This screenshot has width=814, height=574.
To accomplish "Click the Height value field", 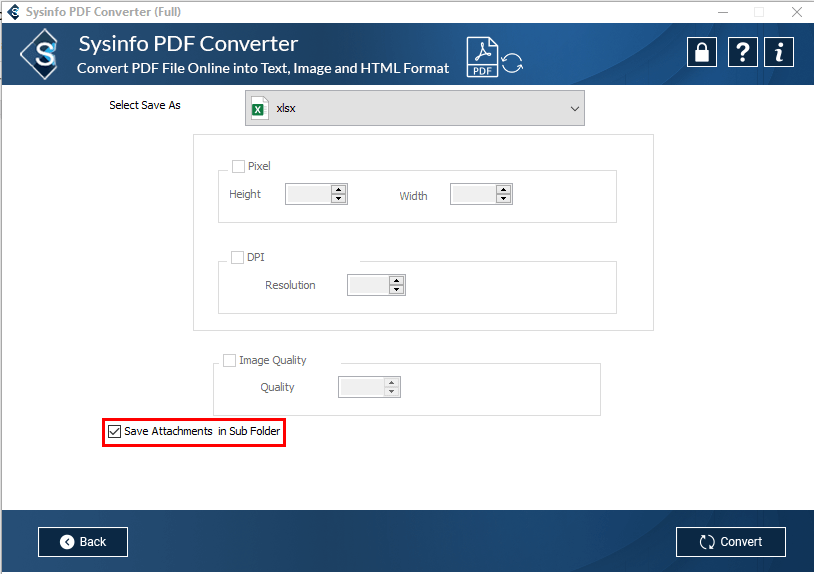I will coord(309,194).
